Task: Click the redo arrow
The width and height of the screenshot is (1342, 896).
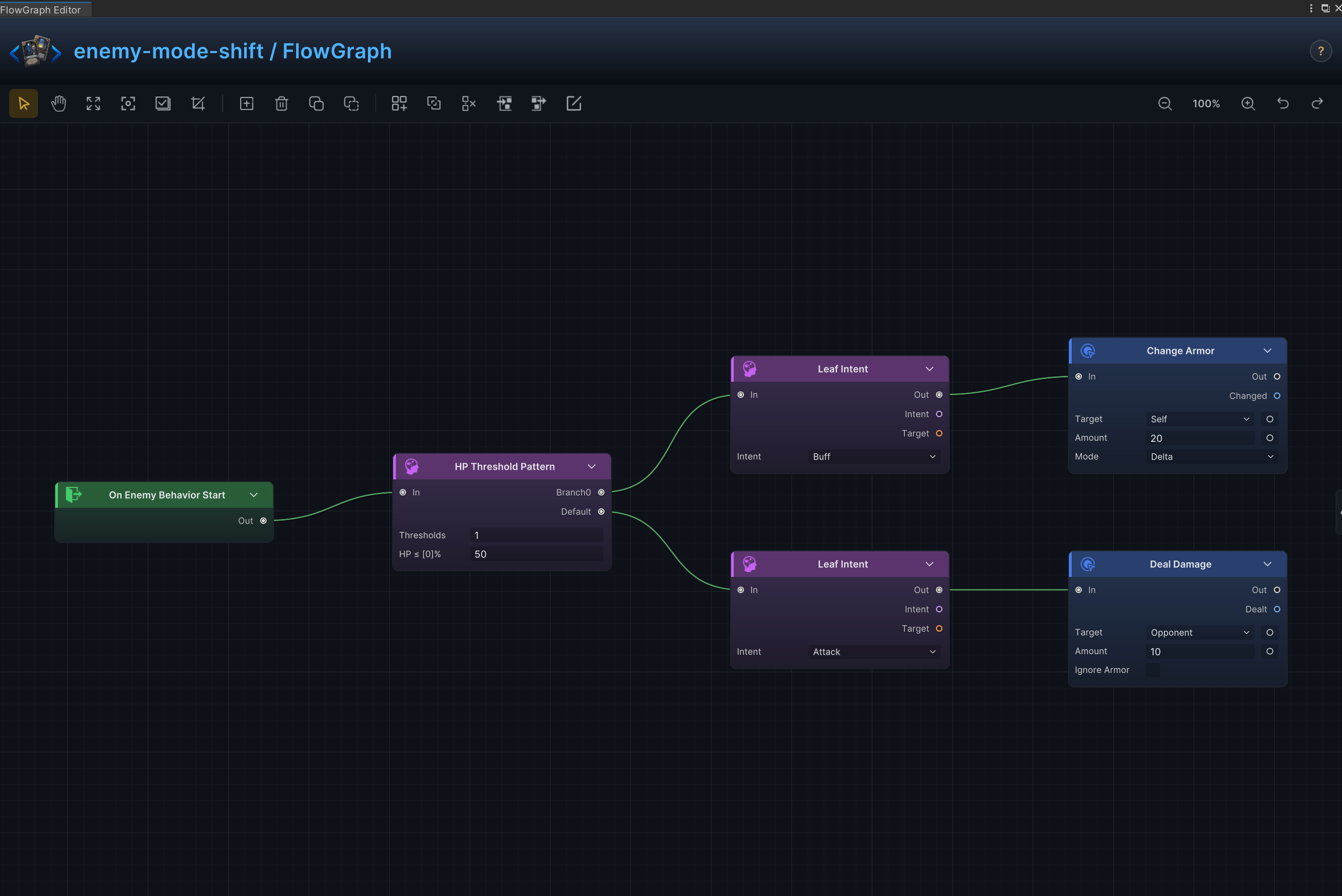Action: point(1317,103)
